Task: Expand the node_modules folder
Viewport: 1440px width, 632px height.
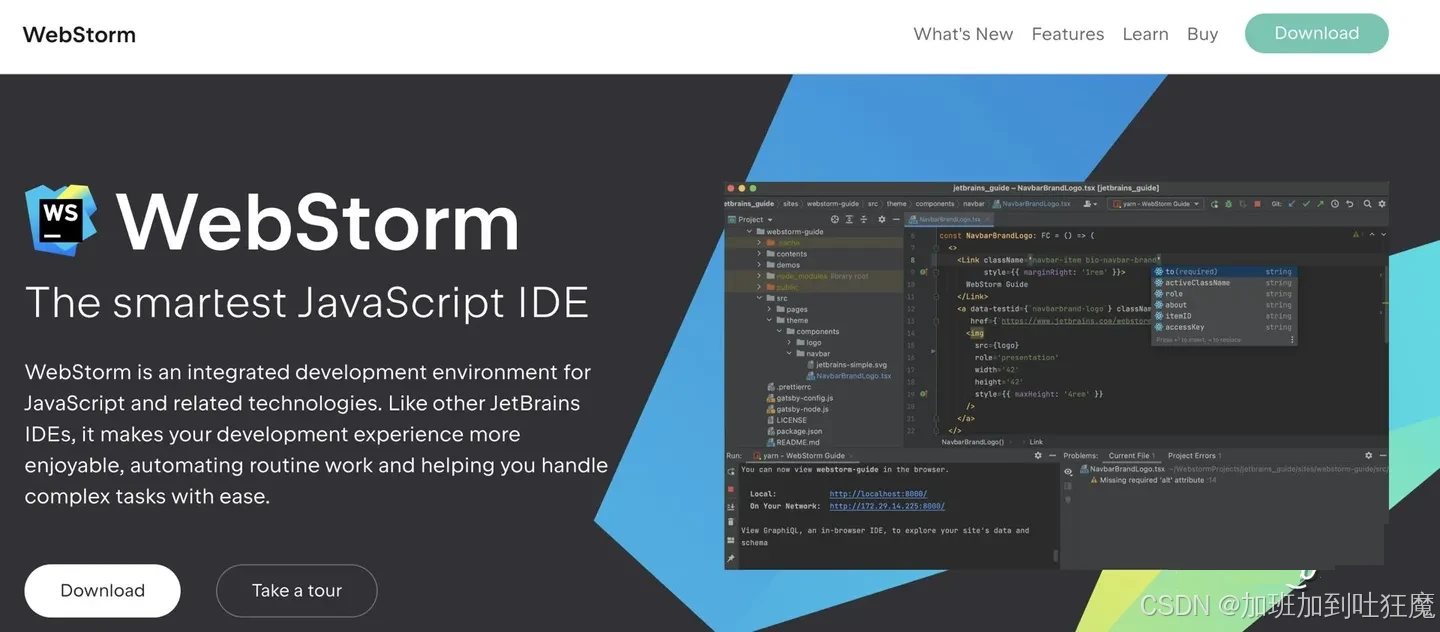Action: (x=760, y=276)
